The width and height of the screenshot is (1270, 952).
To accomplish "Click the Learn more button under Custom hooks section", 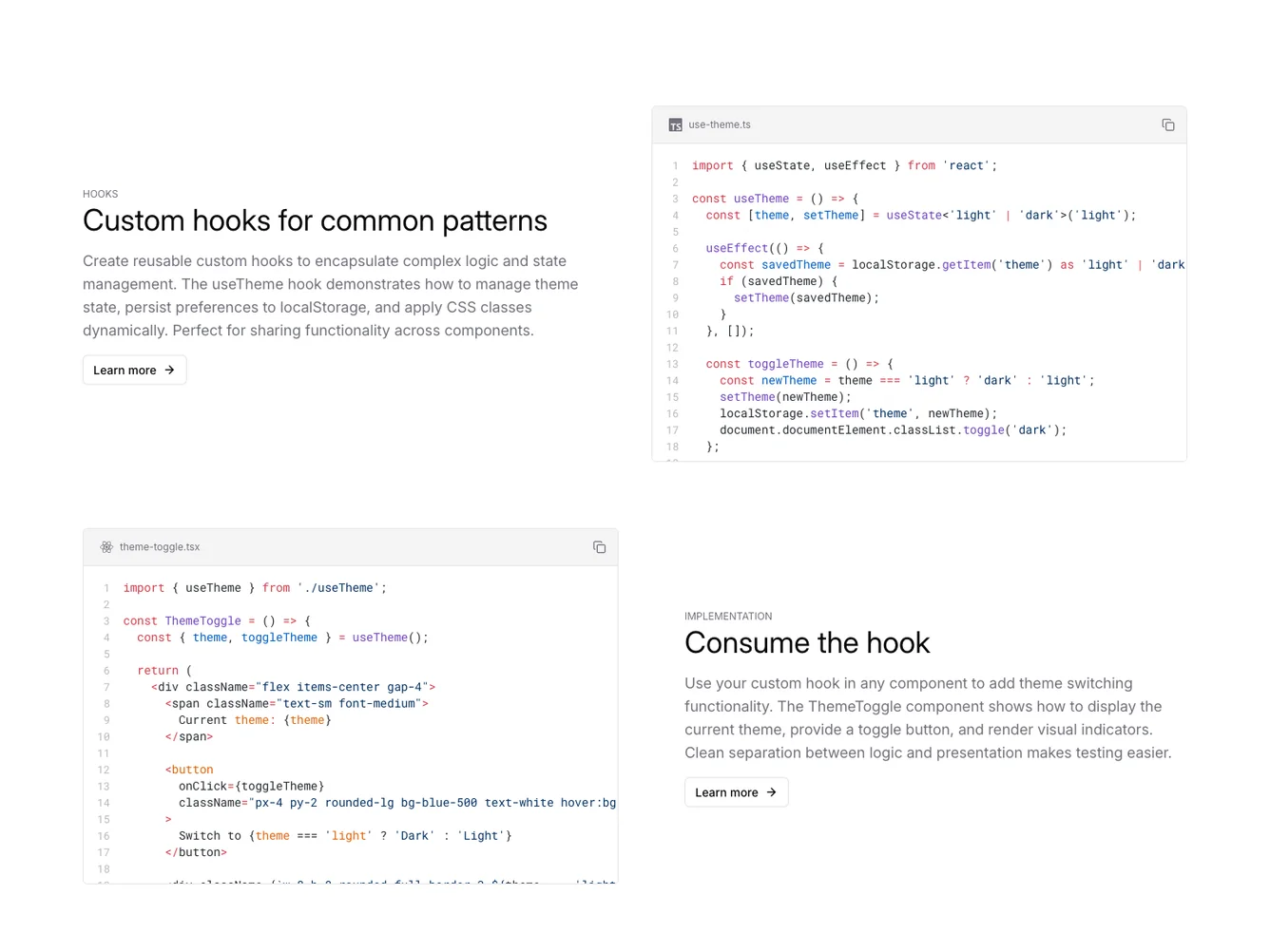I will point(134,370).
